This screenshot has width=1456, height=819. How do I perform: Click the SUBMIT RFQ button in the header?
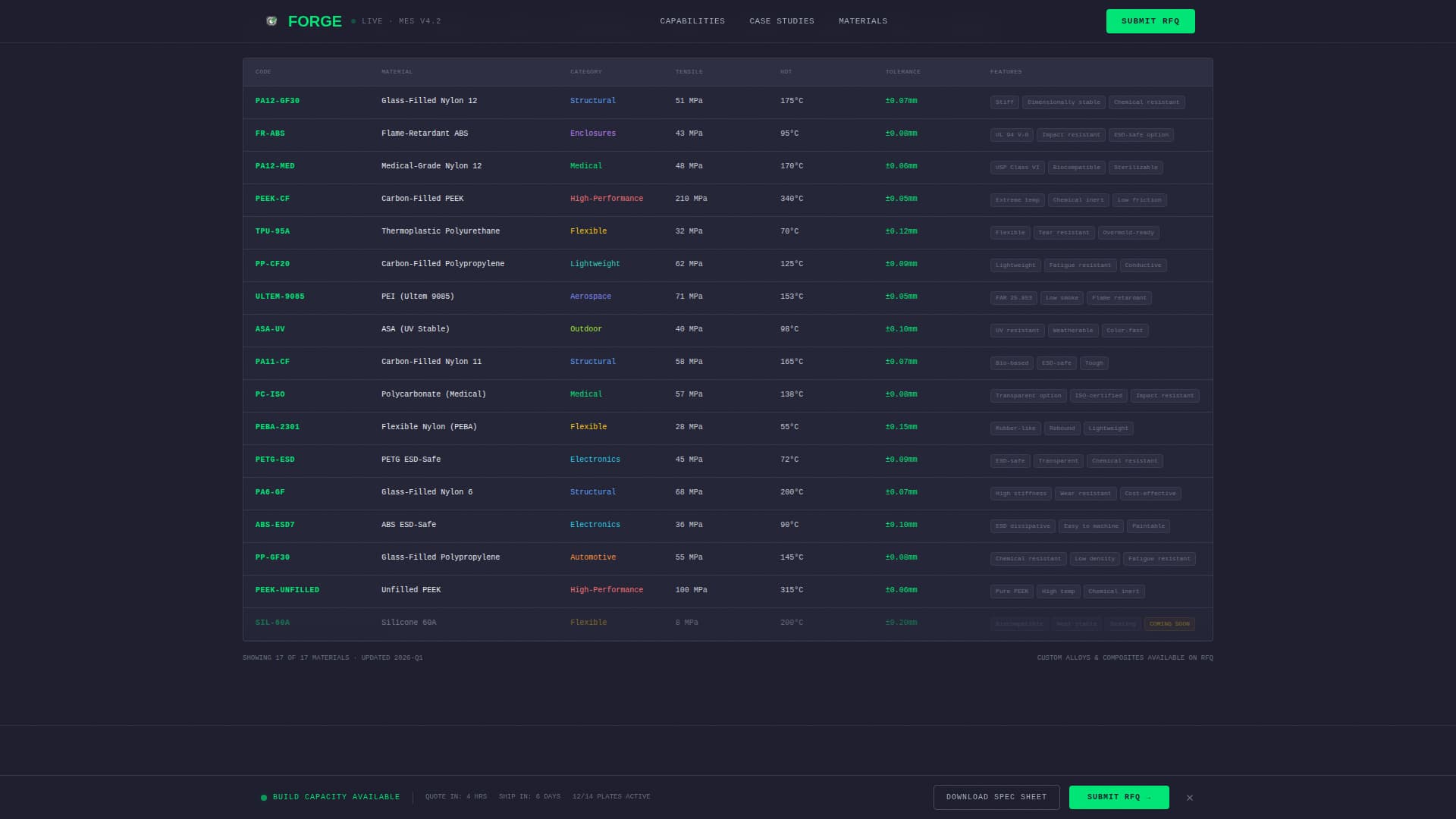pyautogui.click(x=1150, y=21)
